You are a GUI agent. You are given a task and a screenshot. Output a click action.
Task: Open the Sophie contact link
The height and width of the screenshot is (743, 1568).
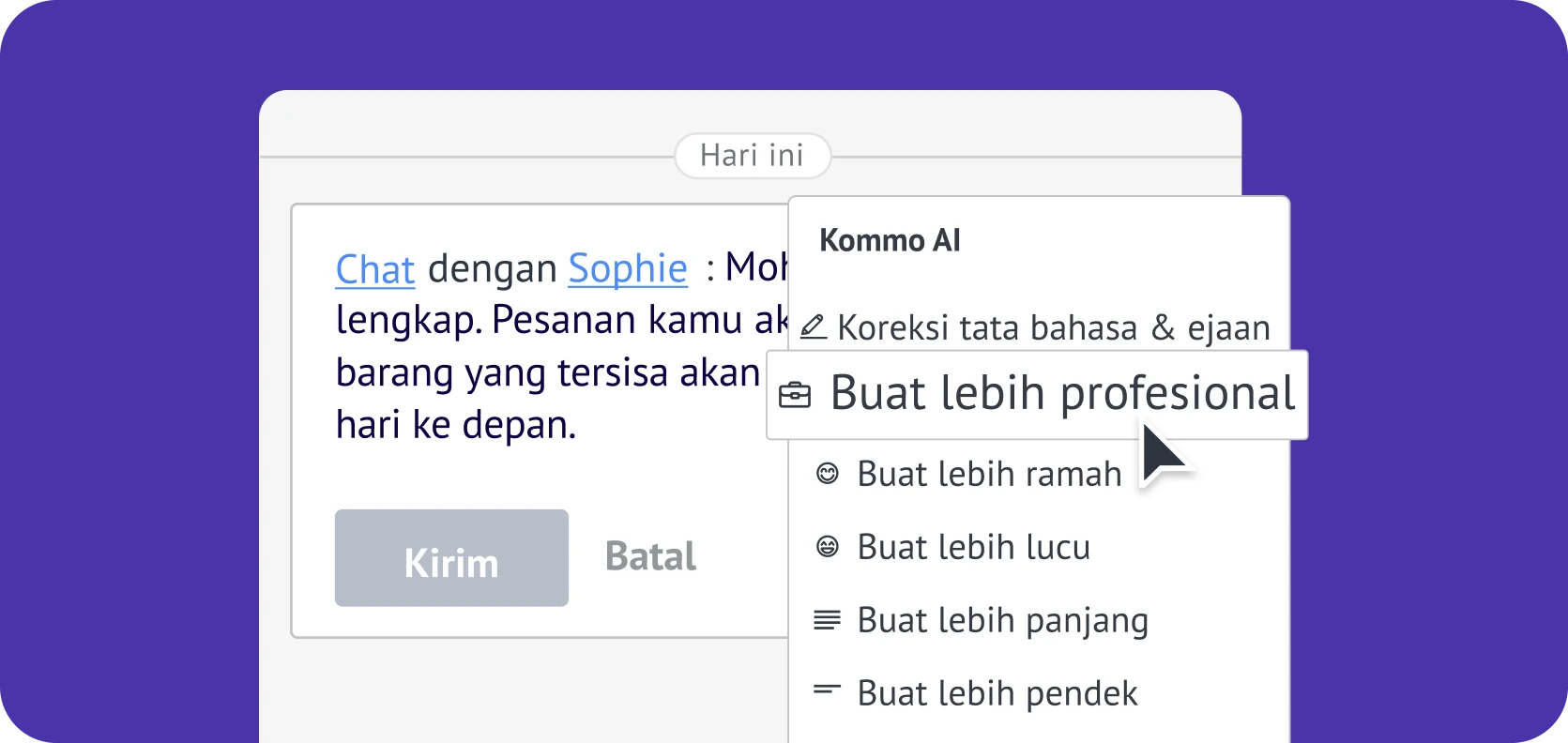(628, 269)
